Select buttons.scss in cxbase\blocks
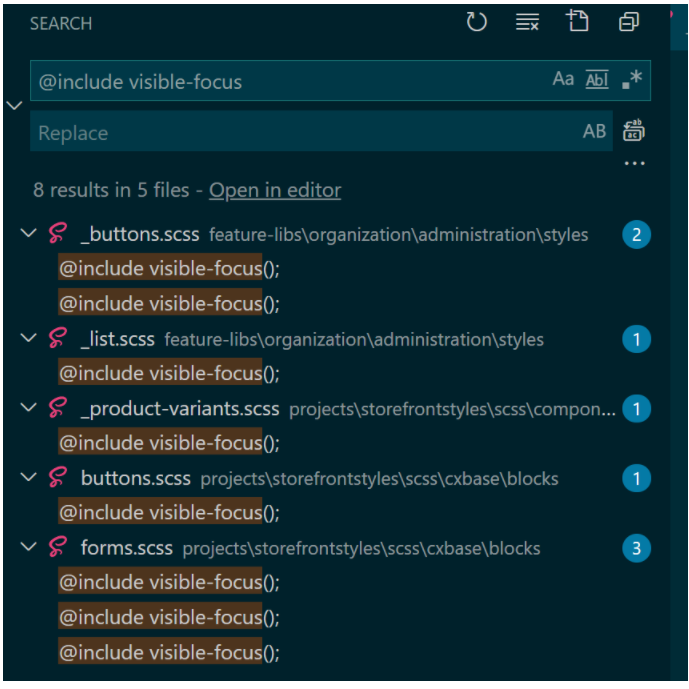The width and height of the screenshot is (689, 689). click(x=336, y=478)
